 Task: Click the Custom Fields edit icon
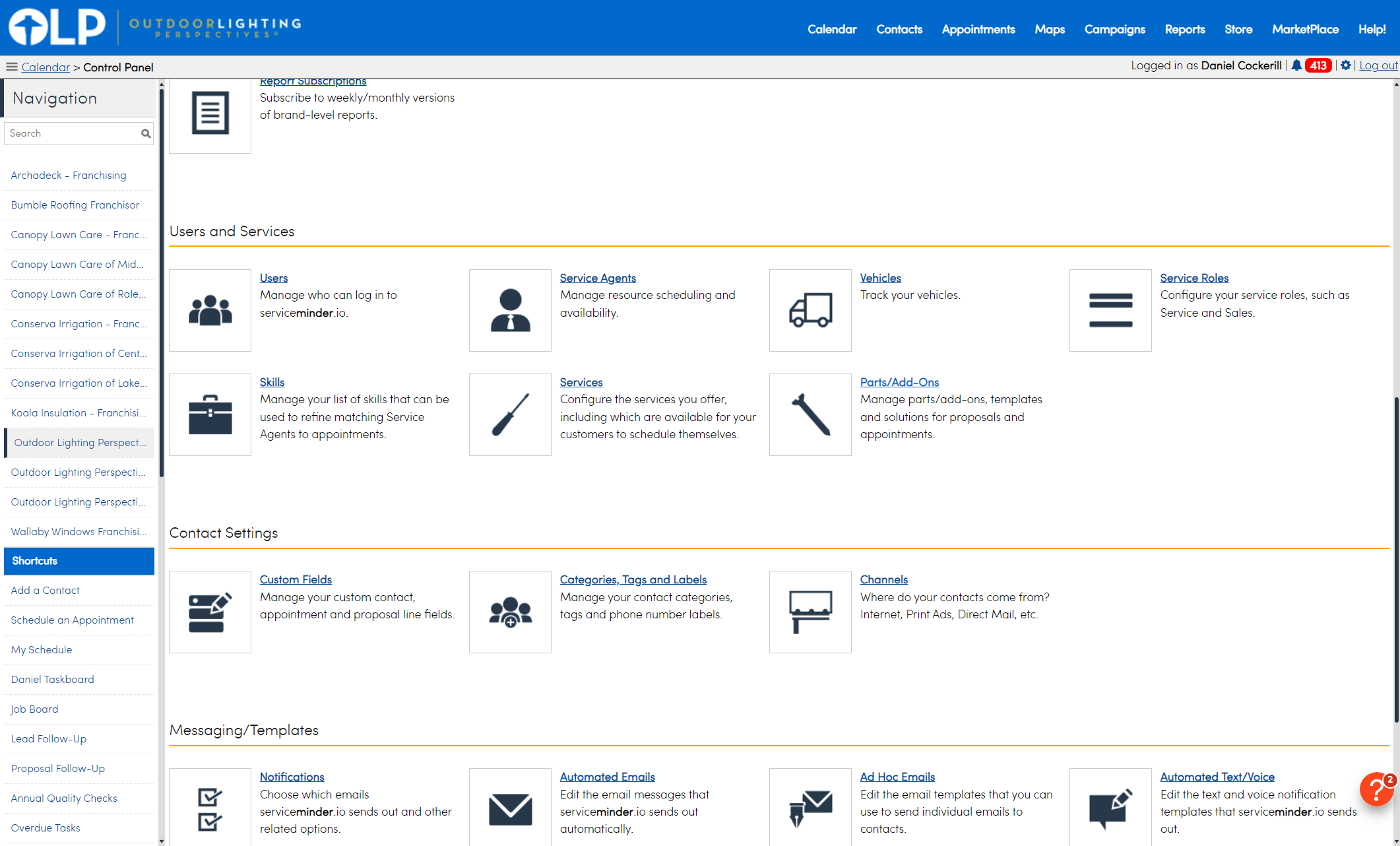(x=210, y=612)
